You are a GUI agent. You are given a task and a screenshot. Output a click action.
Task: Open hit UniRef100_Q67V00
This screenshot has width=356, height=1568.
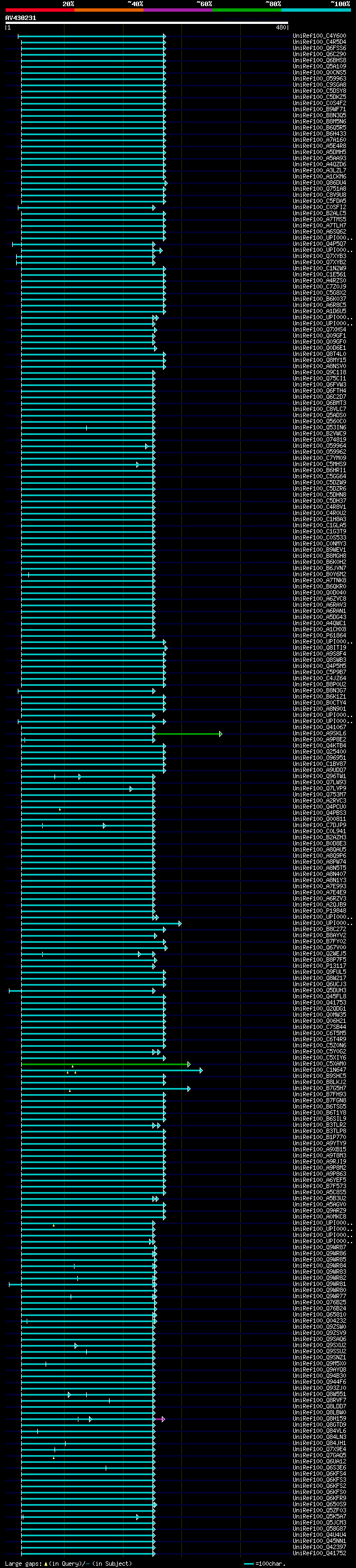pos(319,948)
